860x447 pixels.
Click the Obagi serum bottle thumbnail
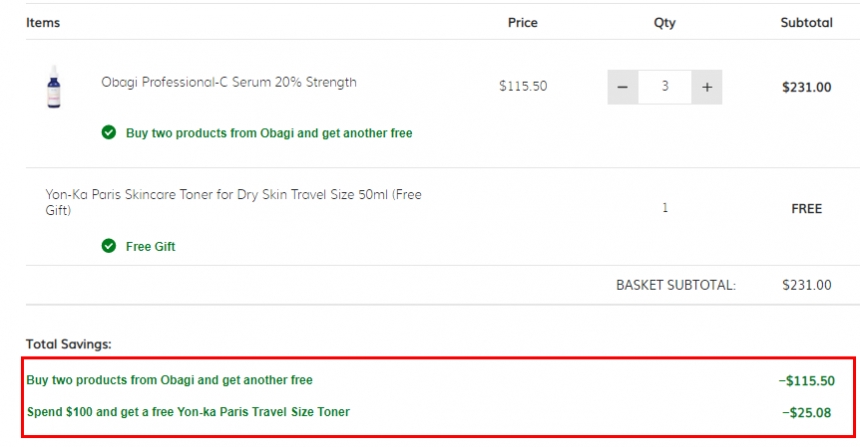click(53, 87)
